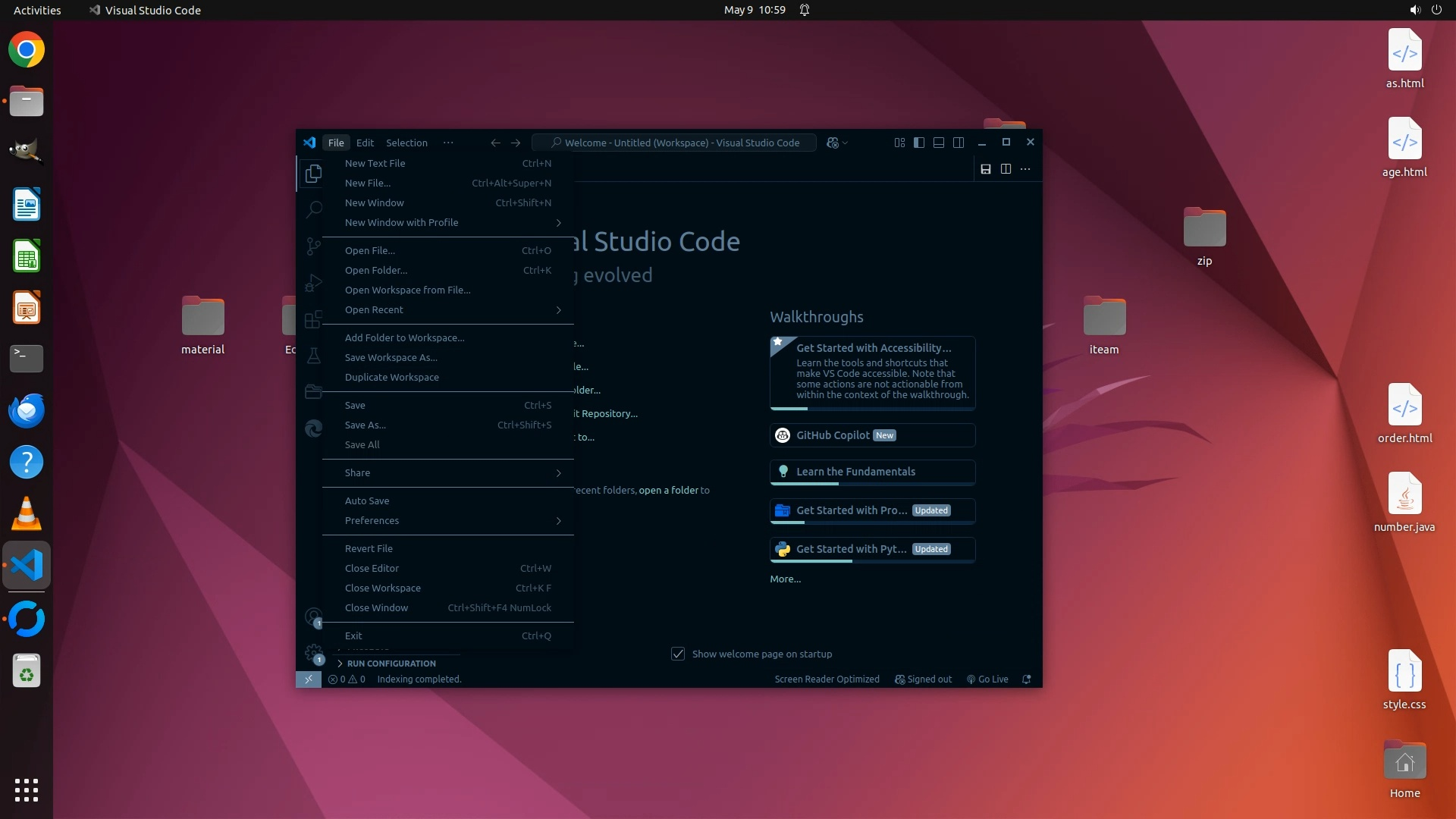Click the Manage gear icon
The width and height of the screenshot is (1456, 819).
313,652
